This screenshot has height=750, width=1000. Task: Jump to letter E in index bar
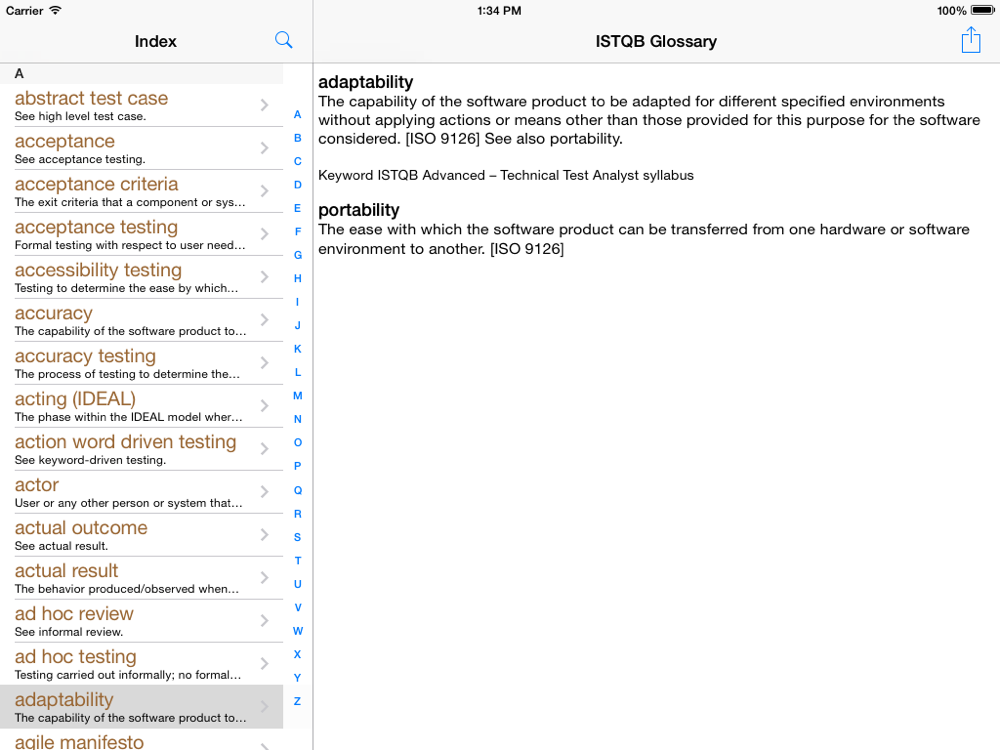coord(297,208)
